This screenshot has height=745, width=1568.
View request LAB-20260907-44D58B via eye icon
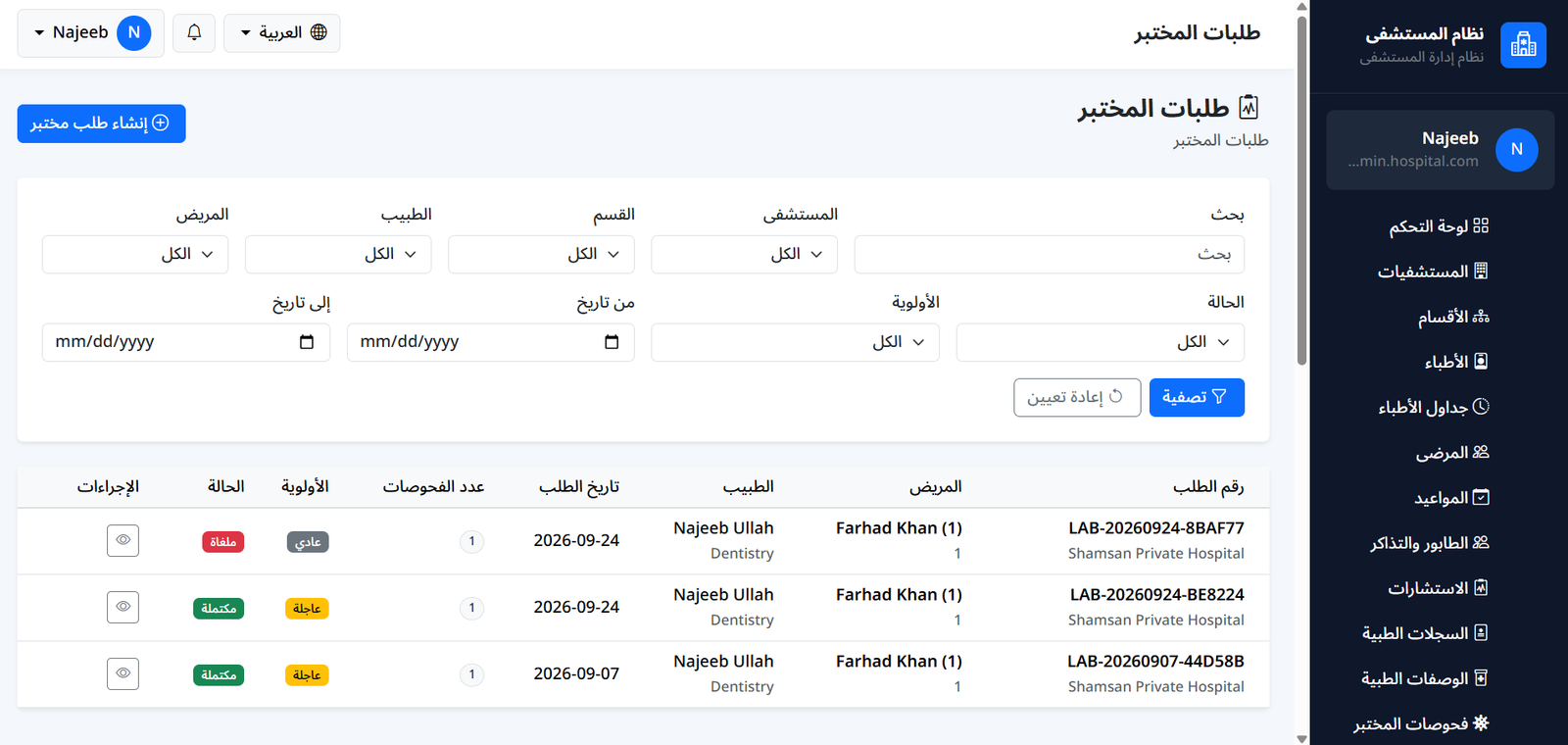point(122,673)
